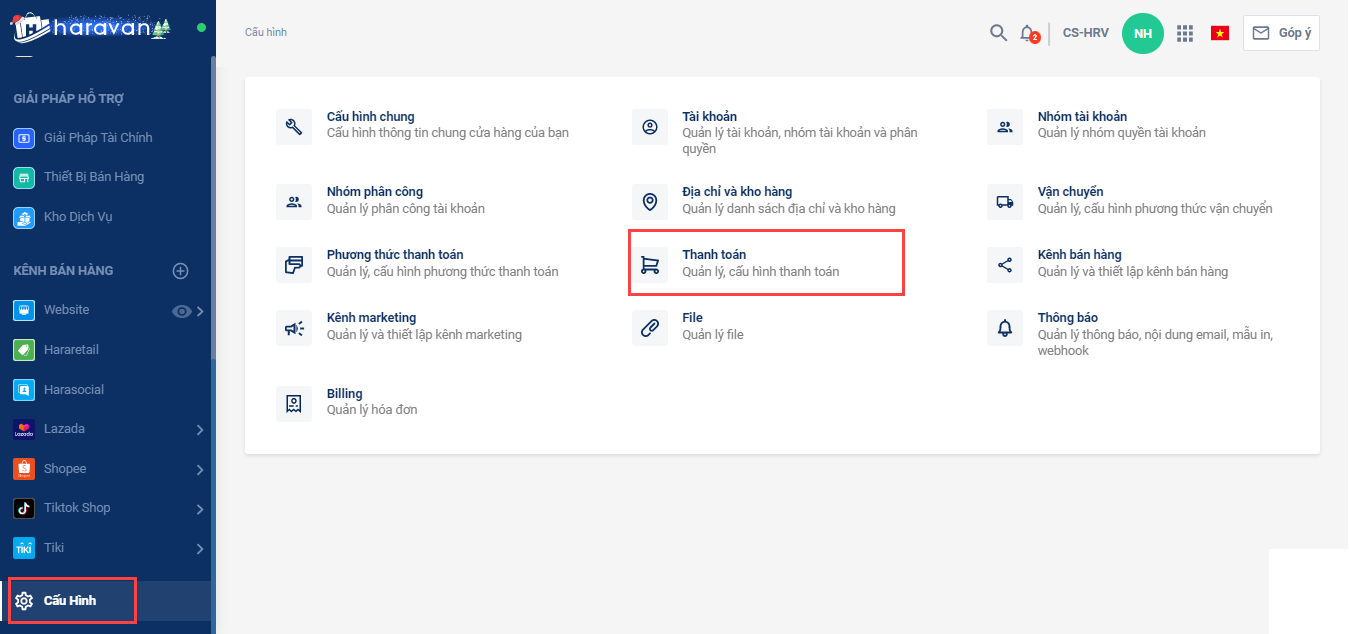This screenshot has width=1349, height=634.
Task: Expand the Tiktok Shop submenu arrow
Action: 200,509
